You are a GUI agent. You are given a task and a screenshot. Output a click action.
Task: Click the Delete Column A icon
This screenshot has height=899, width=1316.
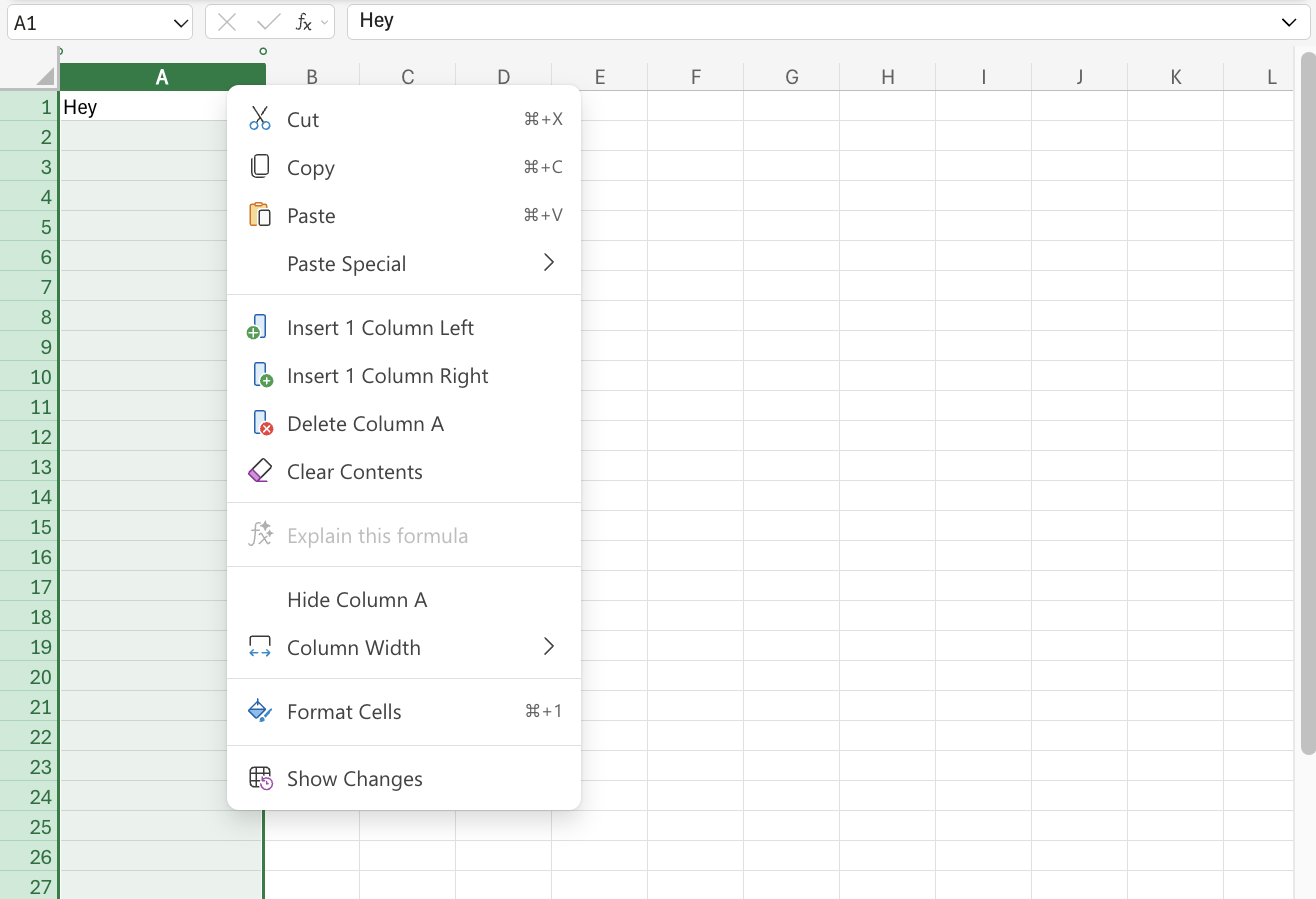pos(261,423)
